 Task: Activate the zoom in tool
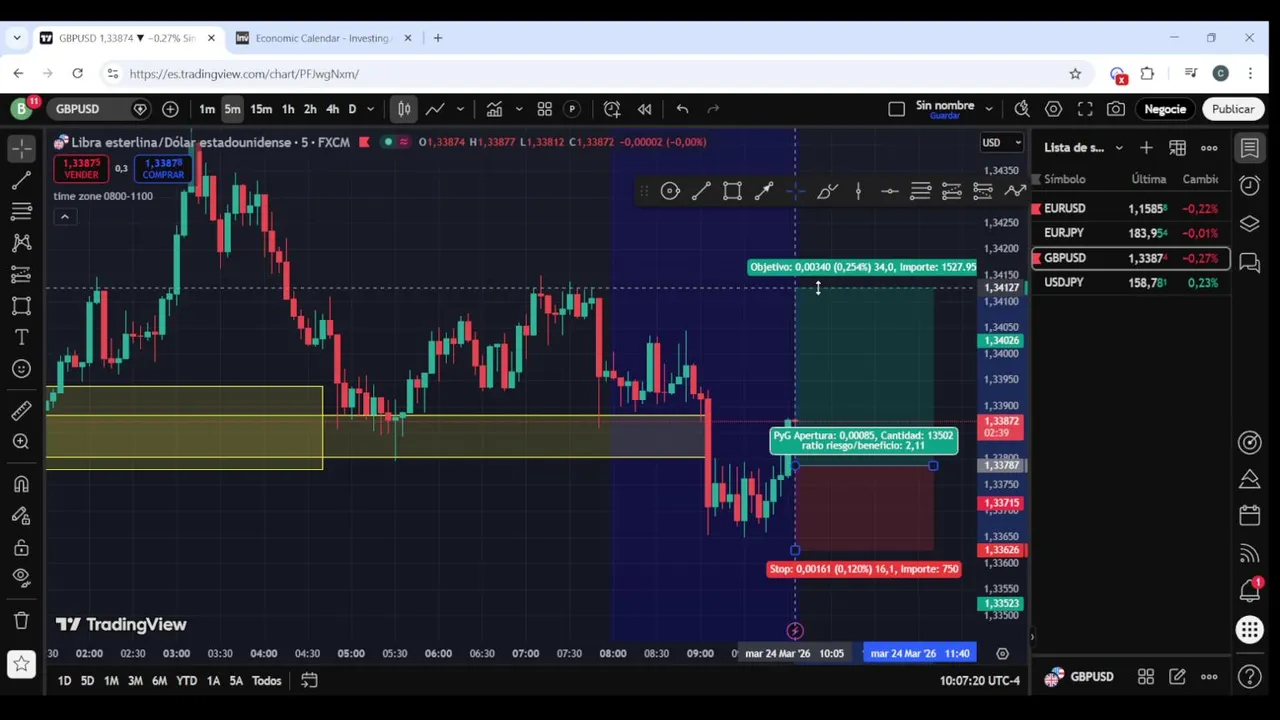pos(21,442)
